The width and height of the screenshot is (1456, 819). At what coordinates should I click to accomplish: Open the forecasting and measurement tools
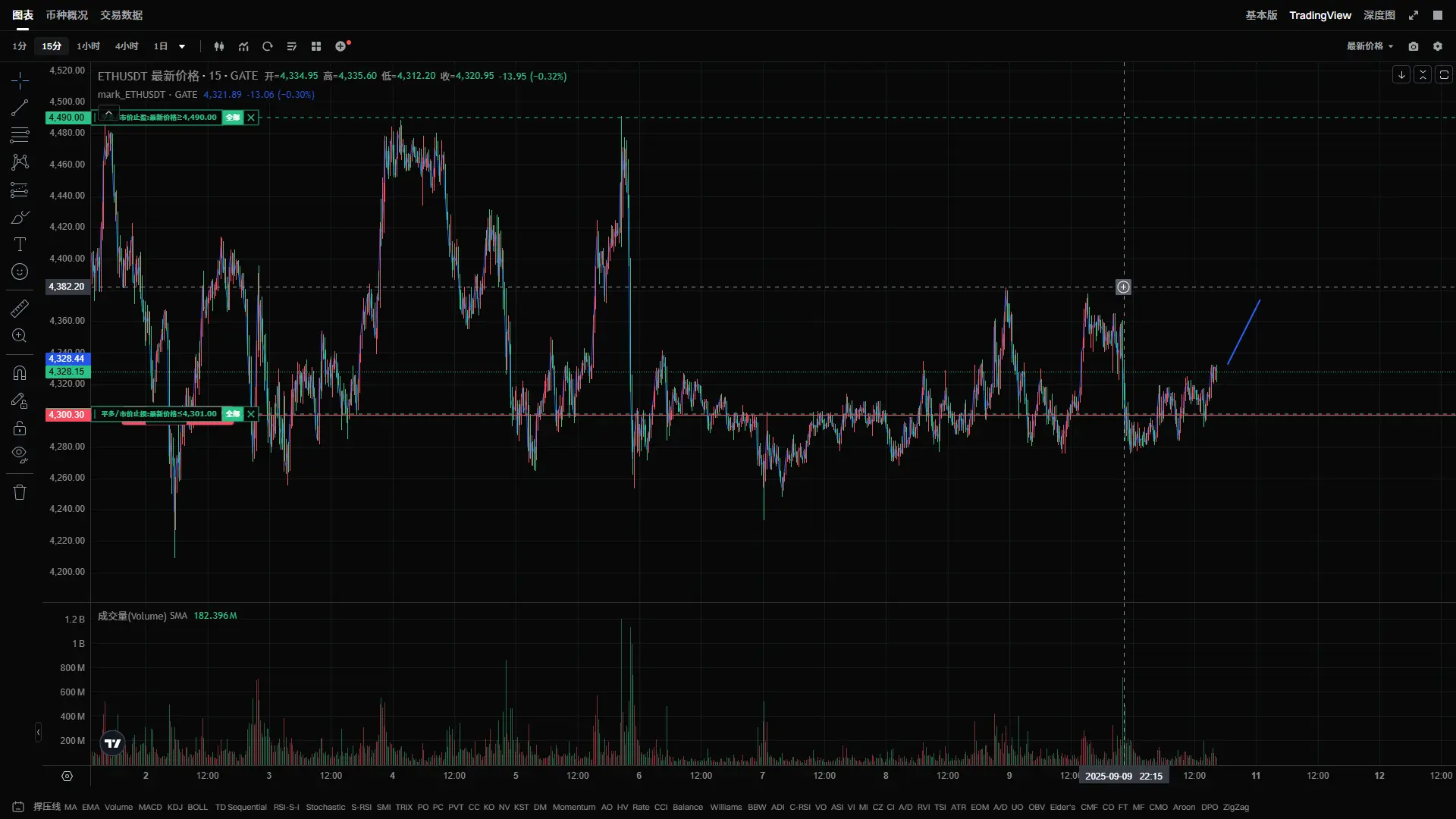pyautogui.click(x=20, y=190)
